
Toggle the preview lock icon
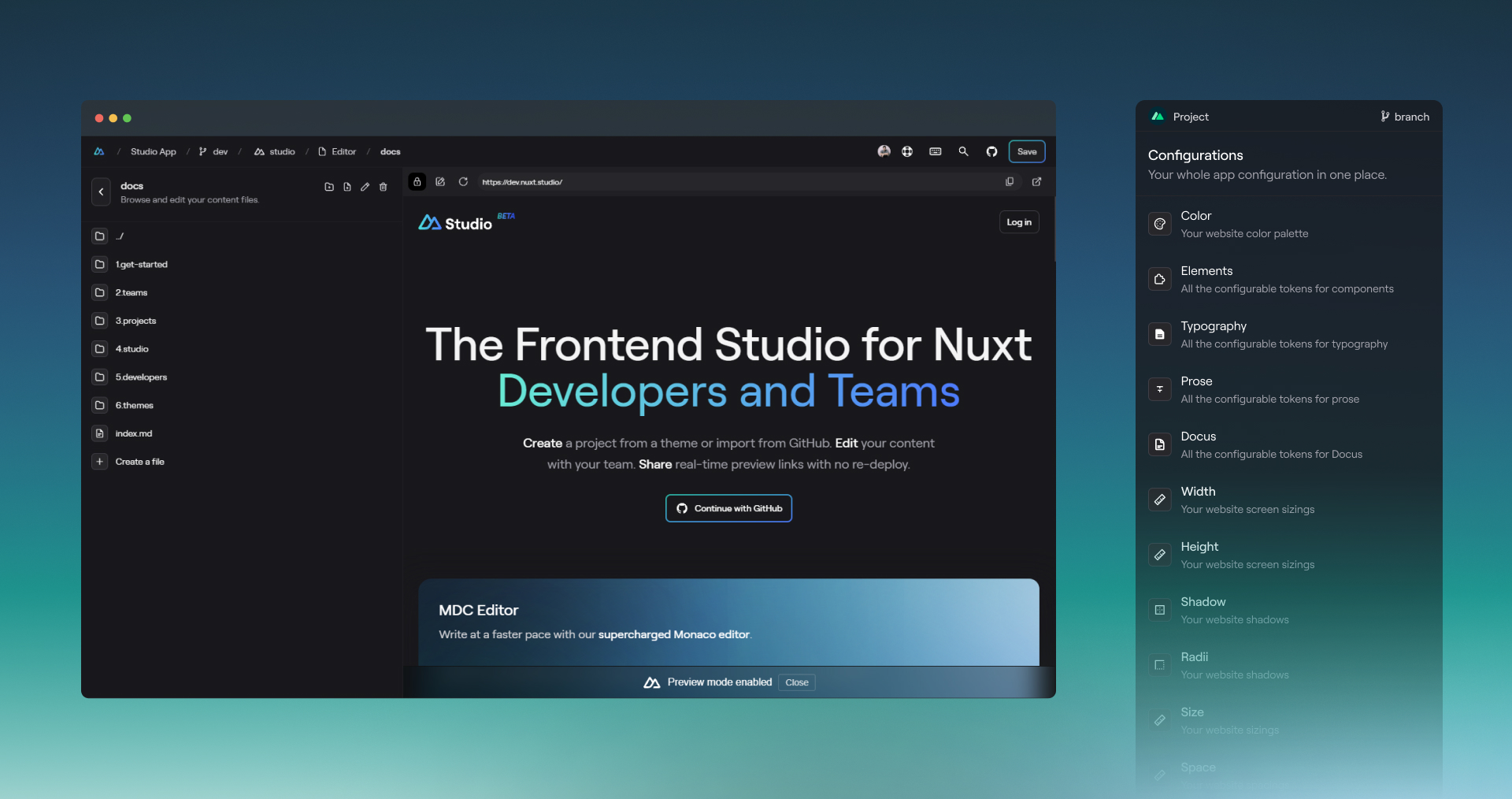coord(417,182)
